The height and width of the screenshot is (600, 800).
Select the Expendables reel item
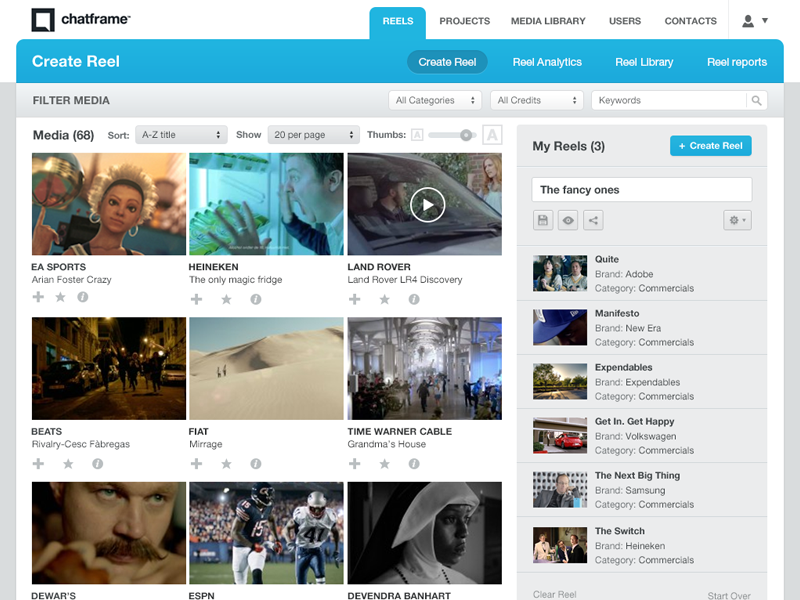coord(642,382)
